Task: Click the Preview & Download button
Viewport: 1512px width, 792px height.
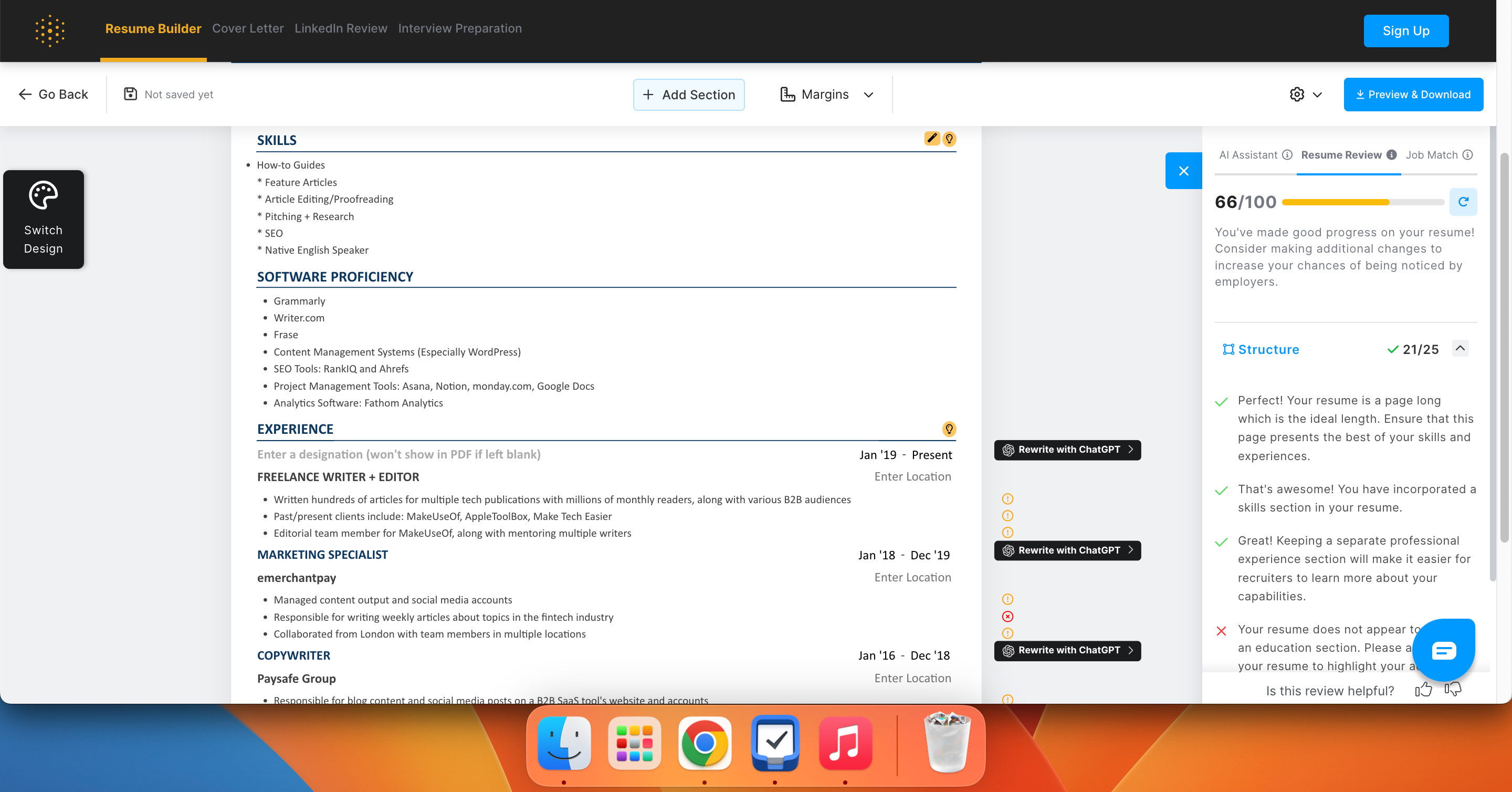Action: coord(1413,95)
